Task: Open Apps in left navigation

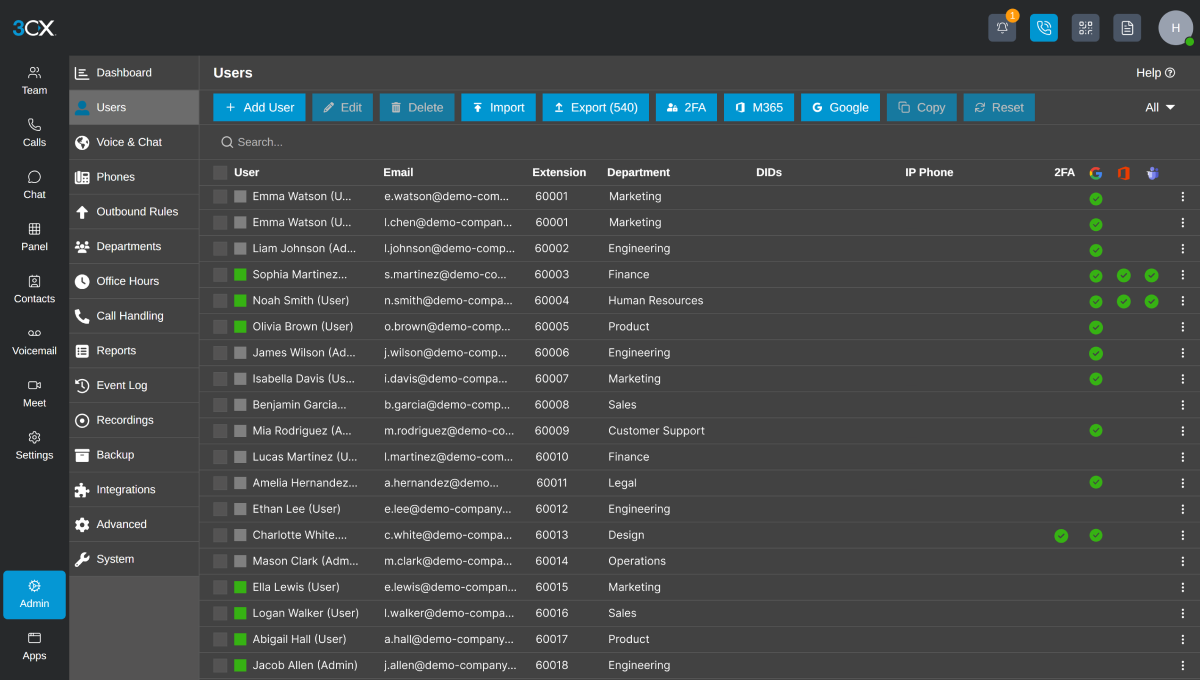Action: click(x=34, y=646)
